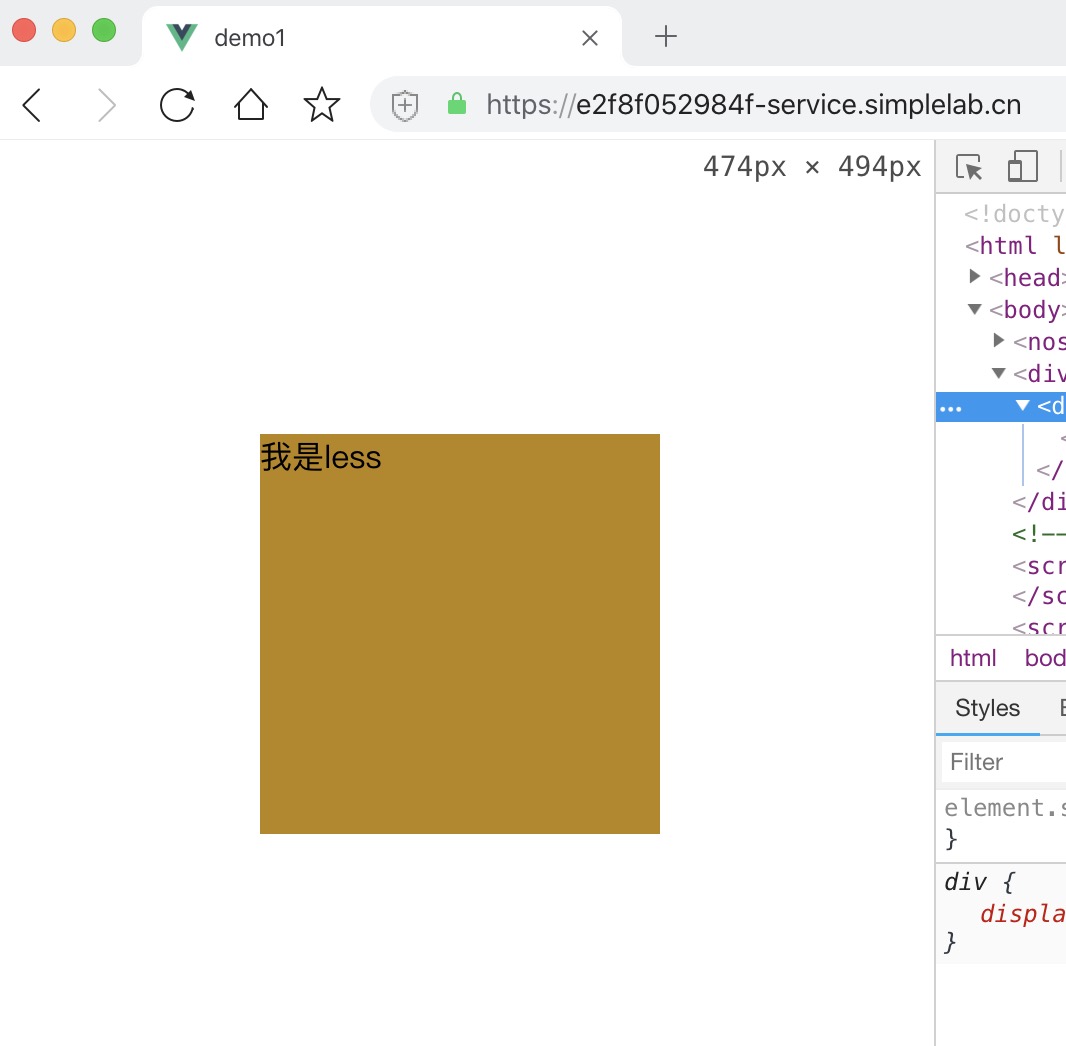Viewport: 1066px width, 1046px height.
Task: Click the address bar URL
Action: [753, 105]
